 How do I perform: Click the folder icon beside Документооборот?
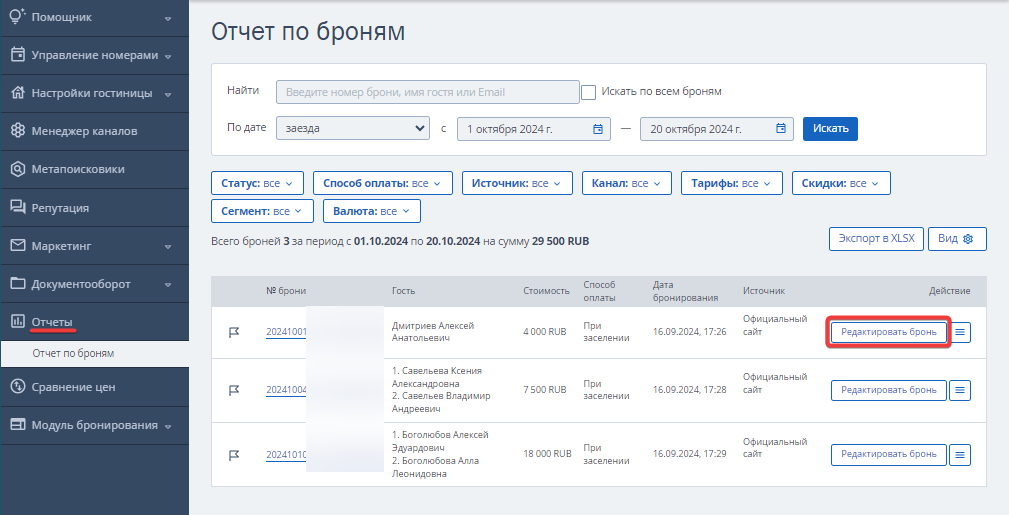18,283
